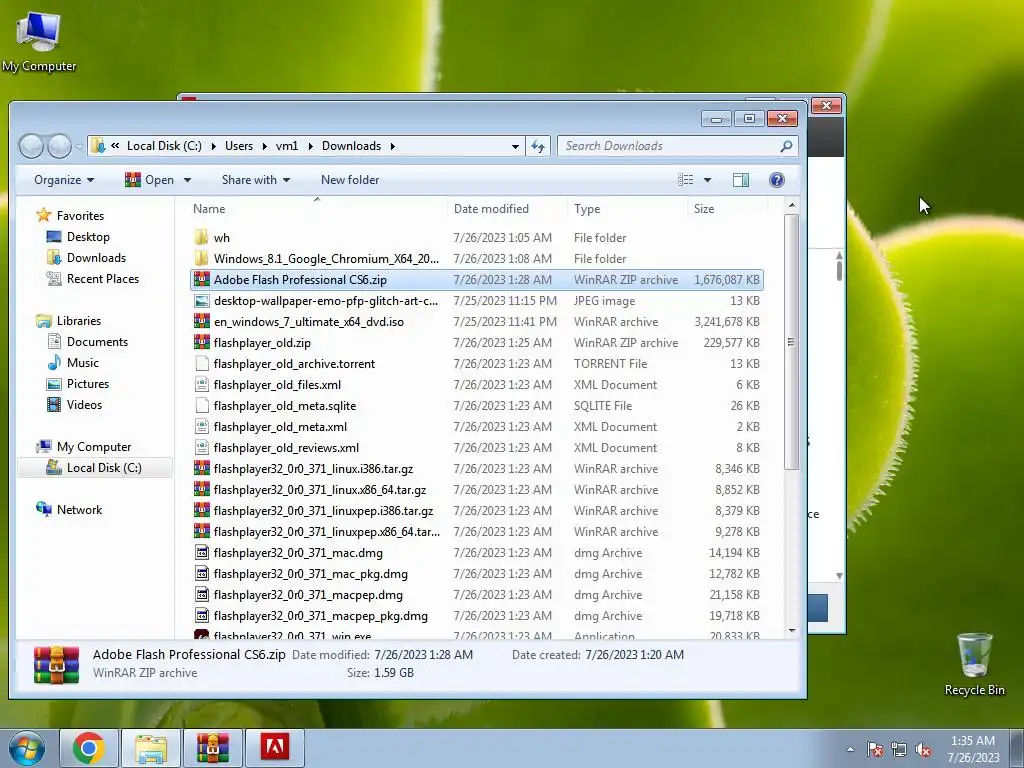Click the New folder button

pyautogui.click(x=350, y=180)
